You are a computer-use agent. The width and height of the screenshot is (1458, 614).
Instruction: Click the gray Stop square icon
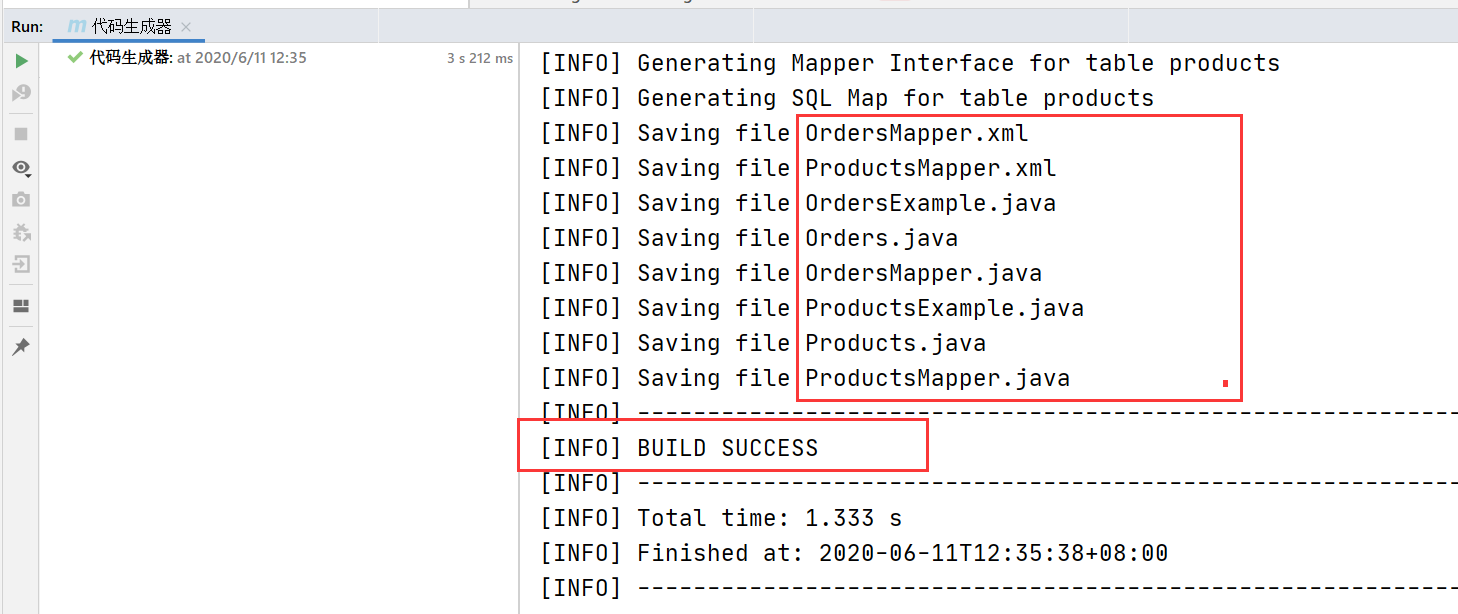point(21,133)
